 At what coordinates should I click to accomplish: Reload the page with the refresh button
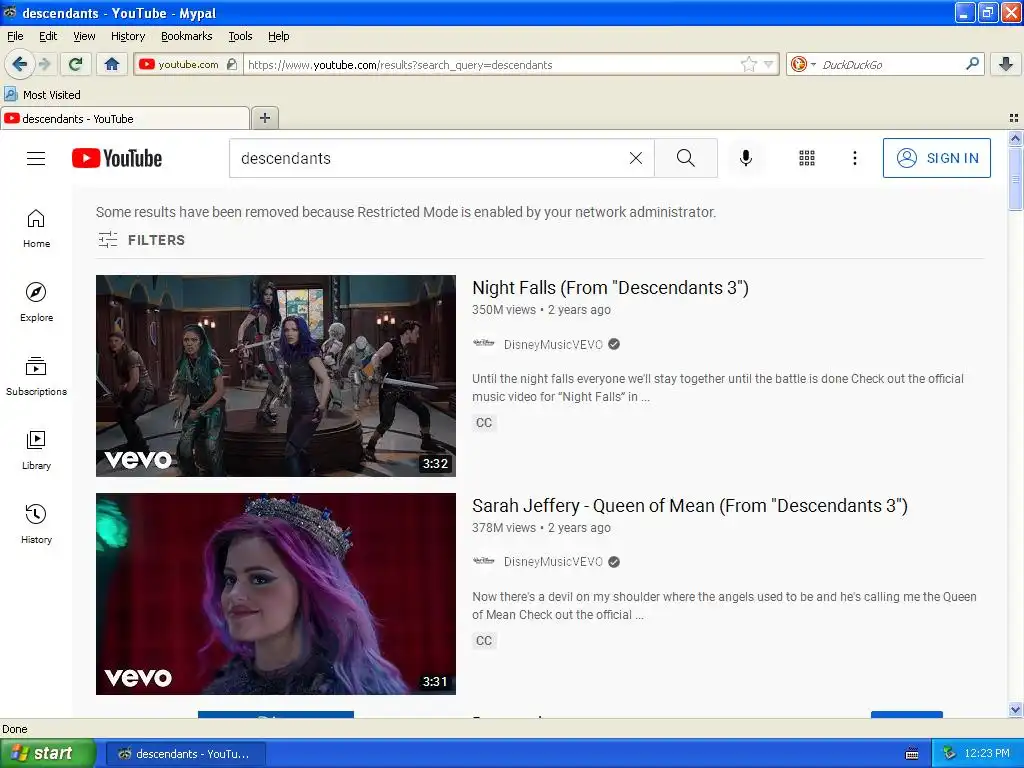tap(76, 64)
